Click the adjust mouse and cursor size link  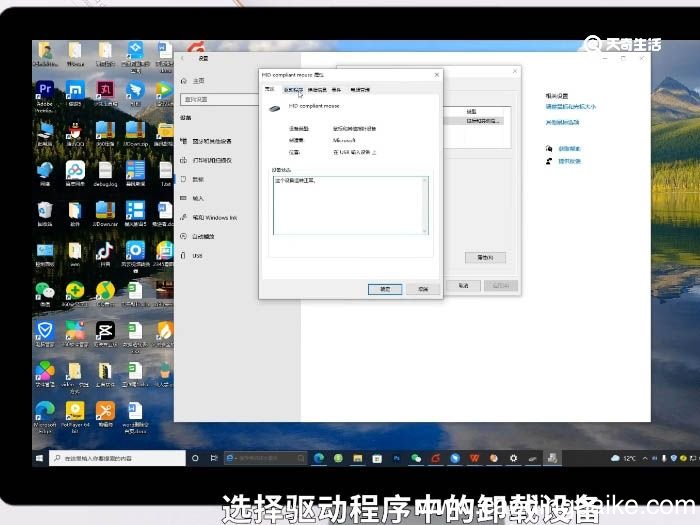pyautogui.click(x=571, y=107)
